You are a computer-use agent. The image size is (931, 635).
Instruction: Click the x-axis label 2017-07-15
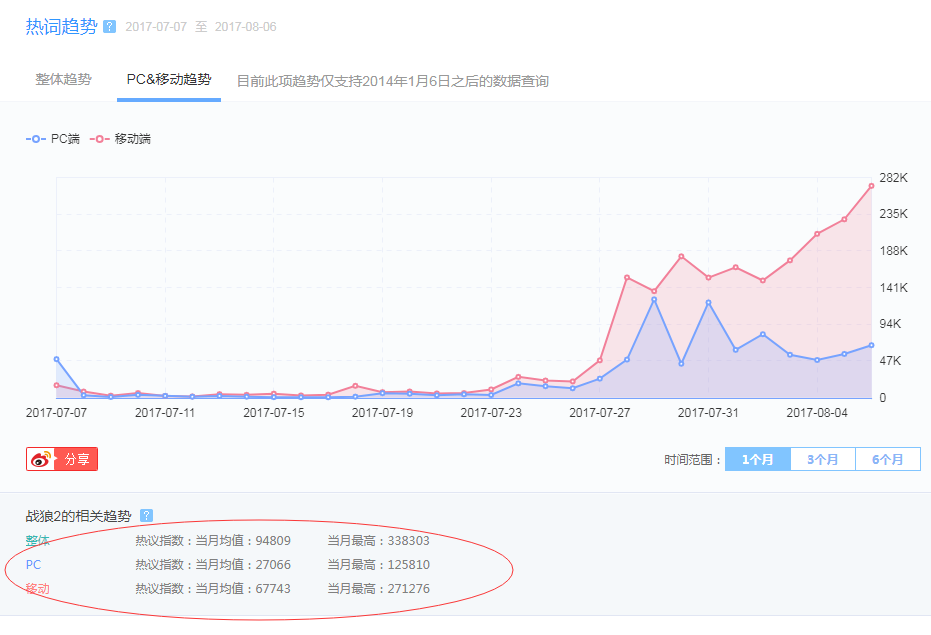point(274,412)
